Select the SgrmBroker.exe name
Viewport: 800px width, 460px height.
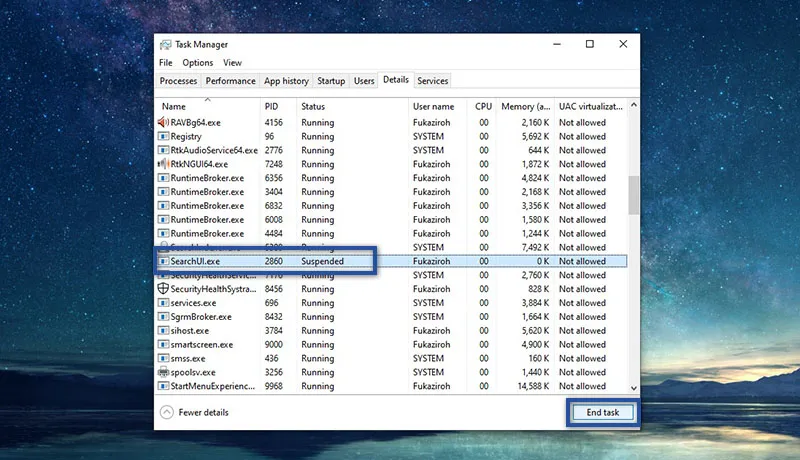(201, 316)
